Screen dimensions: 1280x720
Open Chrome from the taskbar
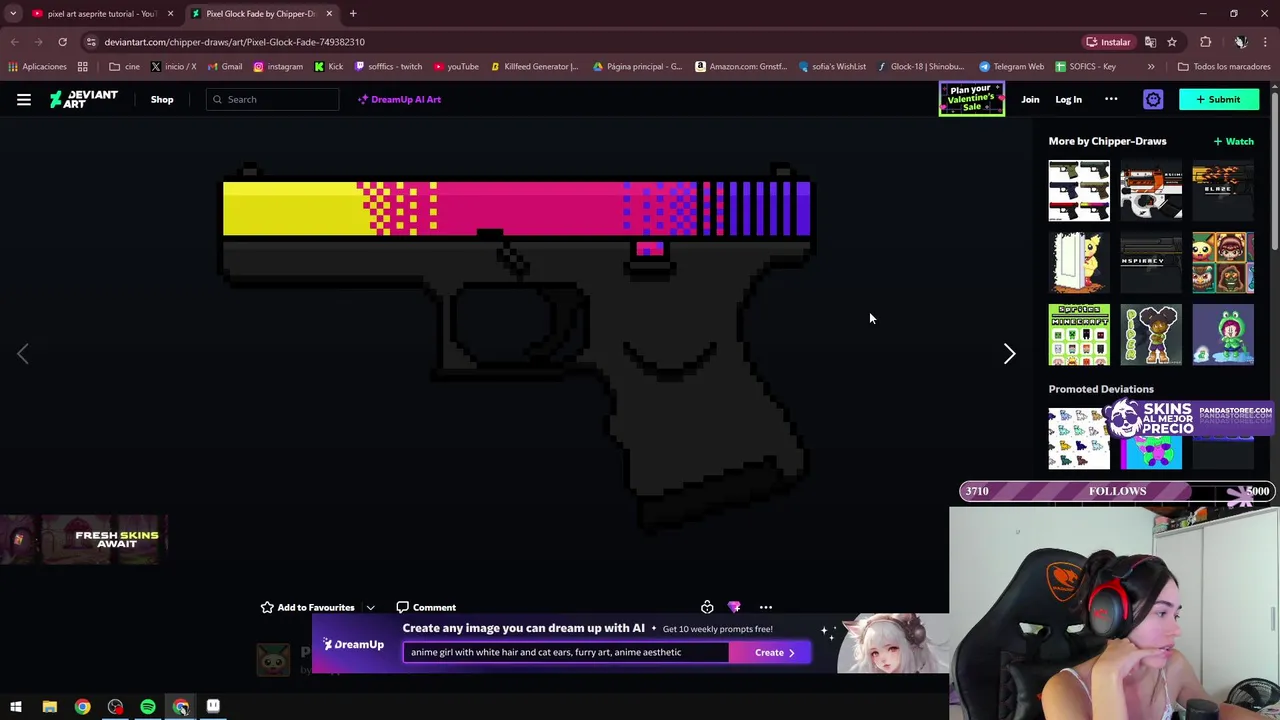(x=82, y=707)
